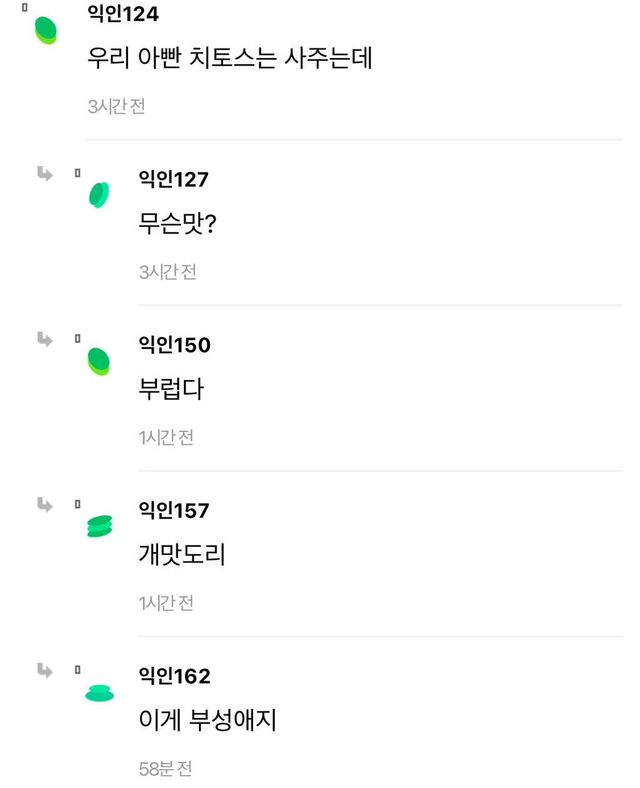This screenshot has height=788, width=640.
Task: Click the reply arrow next to 익인150
Action: [46, 339]
